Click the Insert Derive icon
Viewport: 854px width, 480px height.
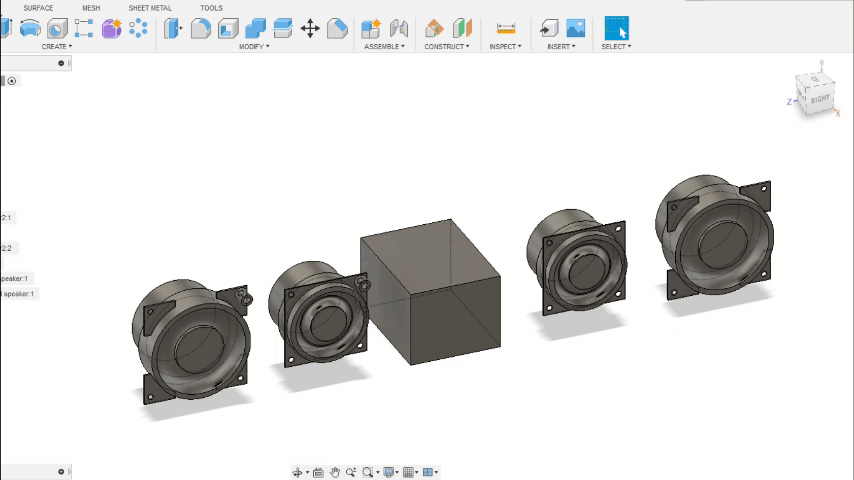[549, 28]
